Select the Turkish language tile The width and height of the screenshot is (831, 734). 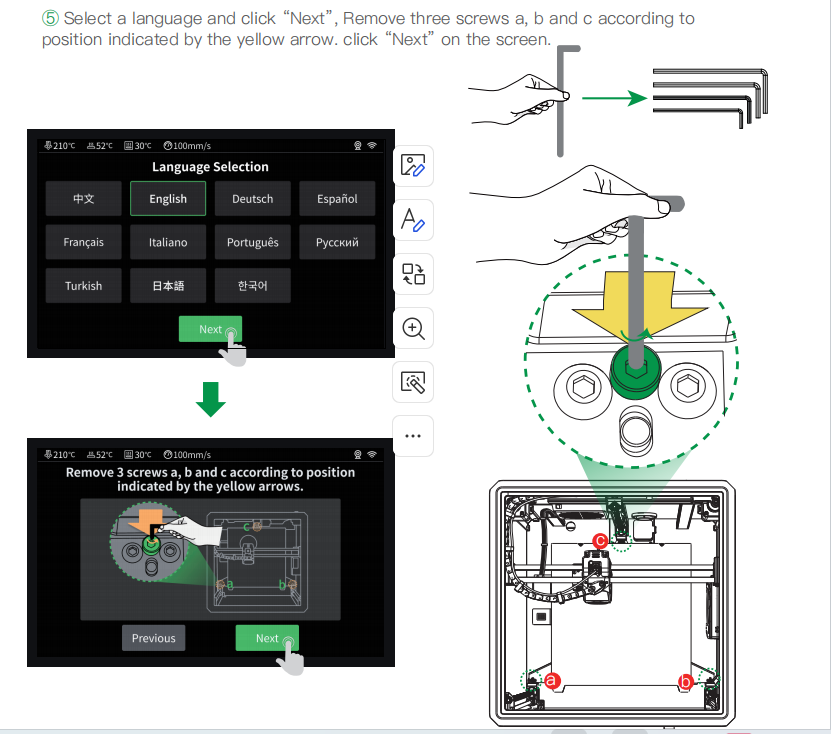pos(83,286)
